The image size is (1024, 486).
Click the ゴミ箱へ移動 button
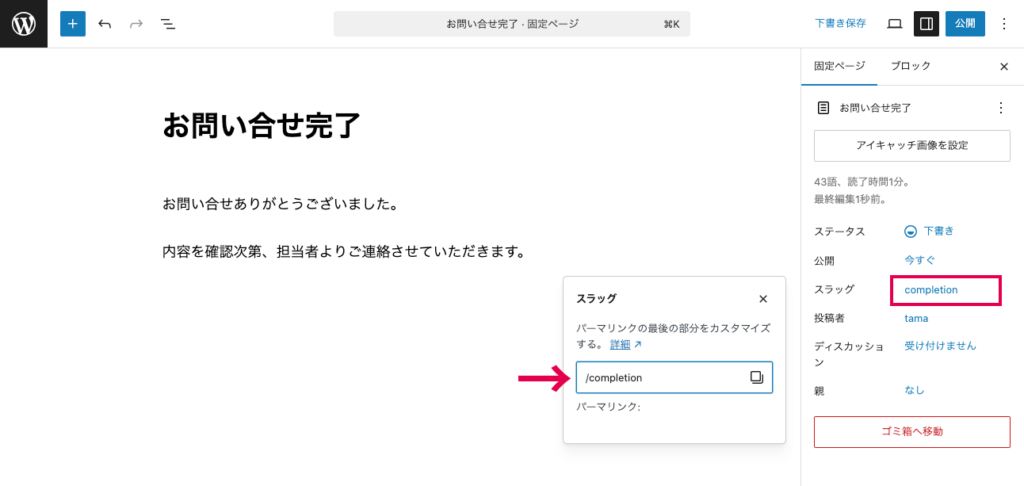click(x=912, y=432)
